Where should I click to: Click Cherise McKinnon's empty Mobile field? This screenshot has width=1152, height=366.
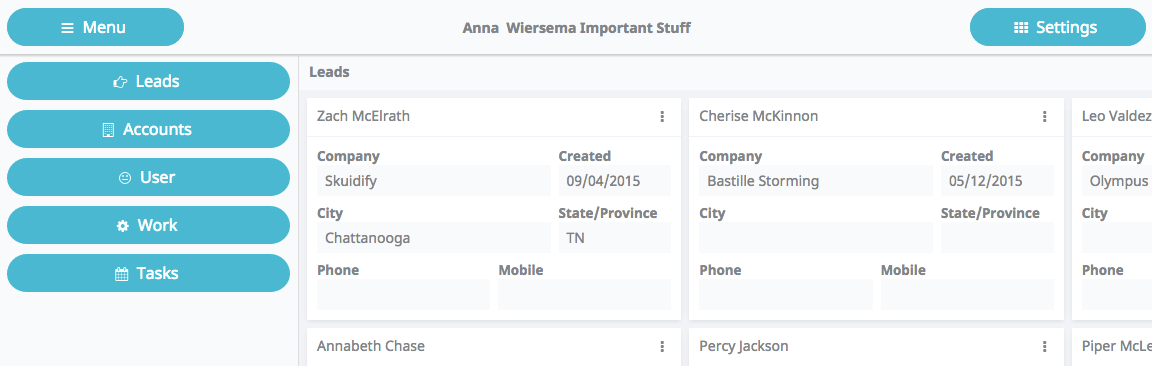968,295
